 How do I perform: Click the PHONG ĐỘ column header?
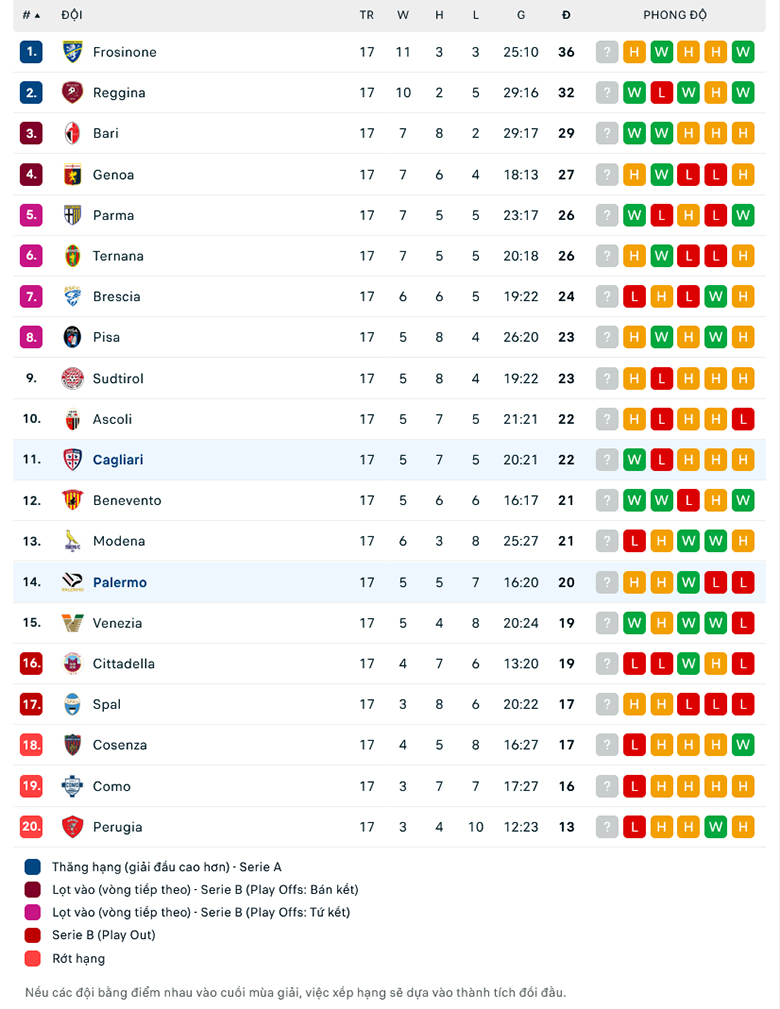(x=674, y=15)
